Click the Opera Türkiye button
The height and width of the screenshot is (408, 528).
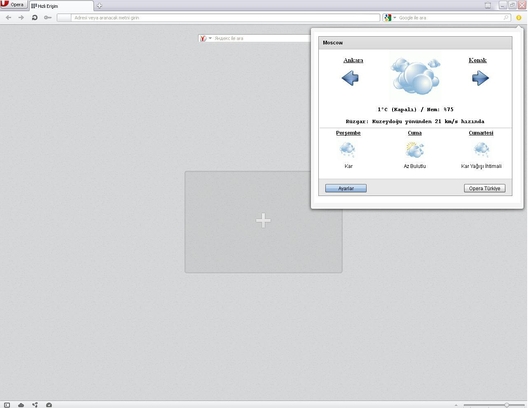click(x=485, y=188)
